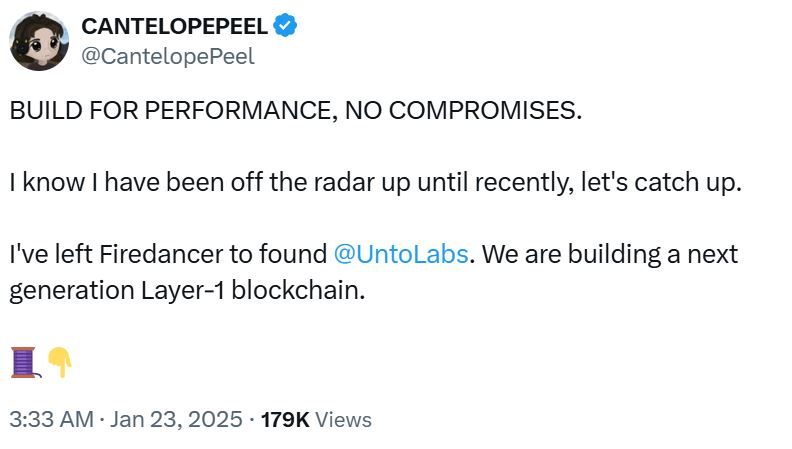Open the 179K view count
The height and width of the screenshot is (449, 792).
click(x=284, y=420)
